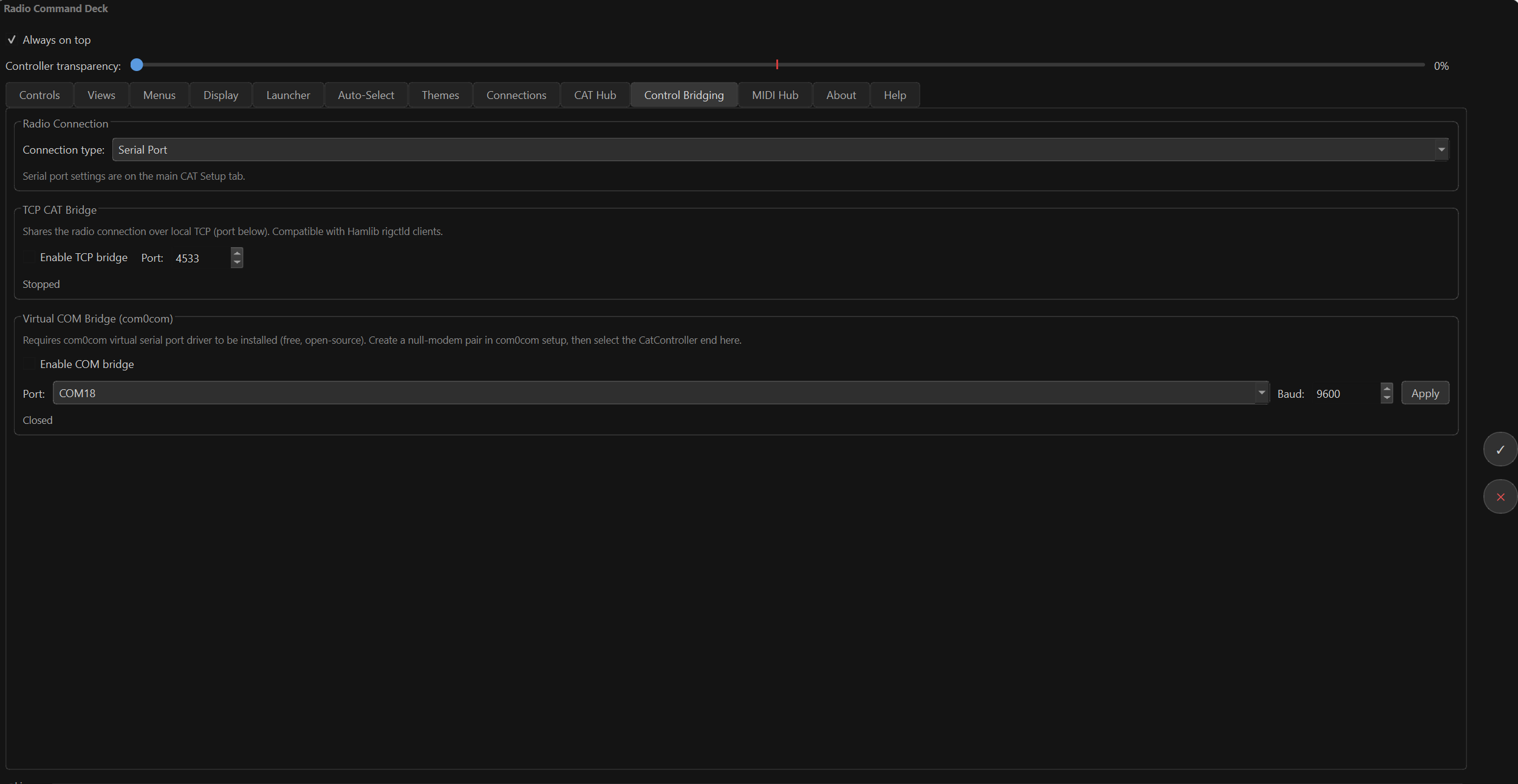Toggle the Always on top checkbox
Image resolution: width=1518 pixels, height=784 pixels.
click(12, 40)
